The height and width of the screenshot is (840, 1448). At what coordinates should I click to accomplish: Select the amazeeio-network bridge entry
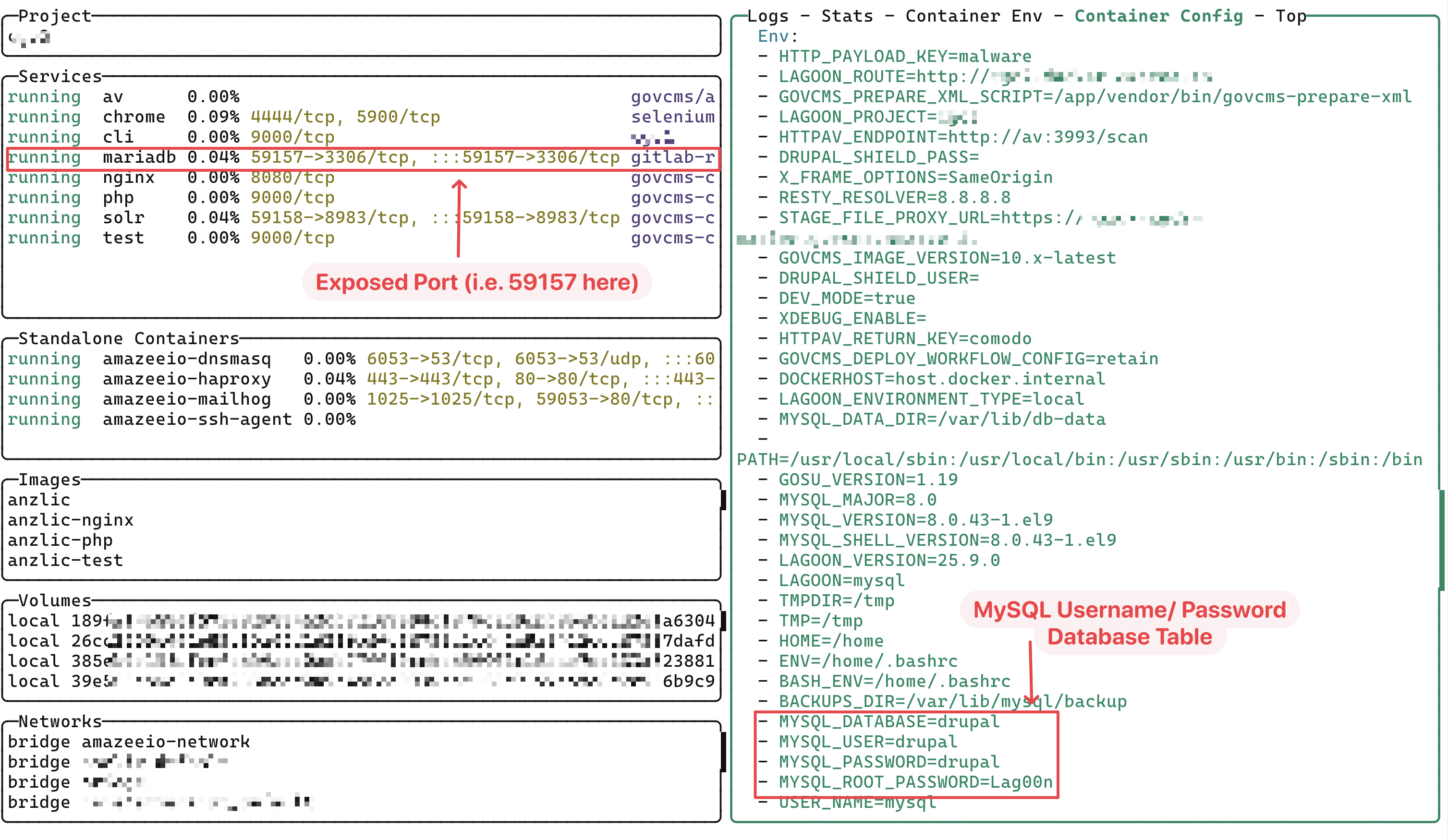(165, 742)
